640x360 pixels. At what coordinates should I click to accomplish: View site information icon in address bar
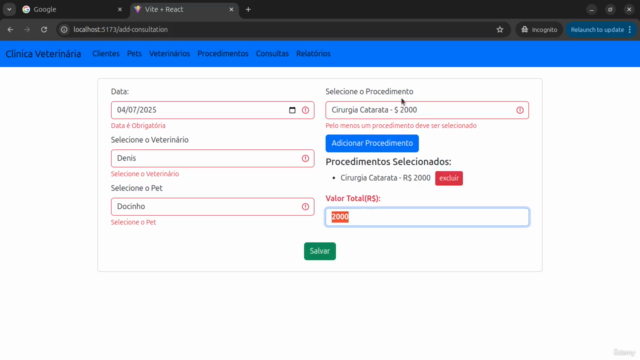[x=64, y=29]
